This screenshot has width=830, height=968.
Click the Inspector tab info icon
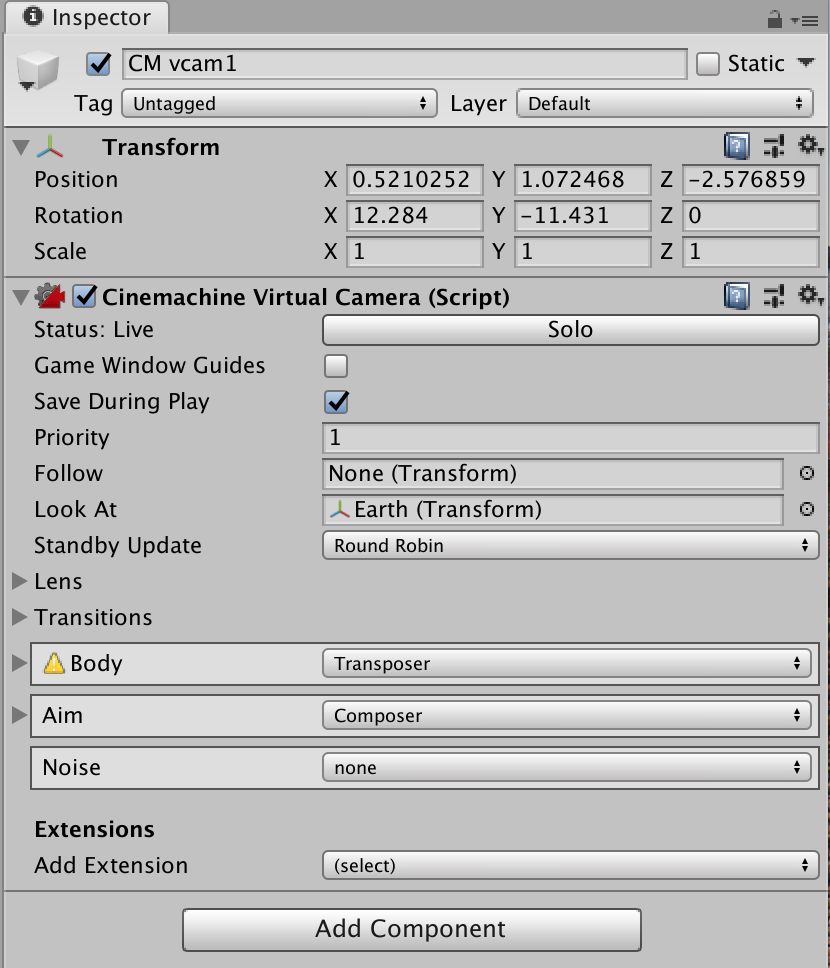pos(33,16)
